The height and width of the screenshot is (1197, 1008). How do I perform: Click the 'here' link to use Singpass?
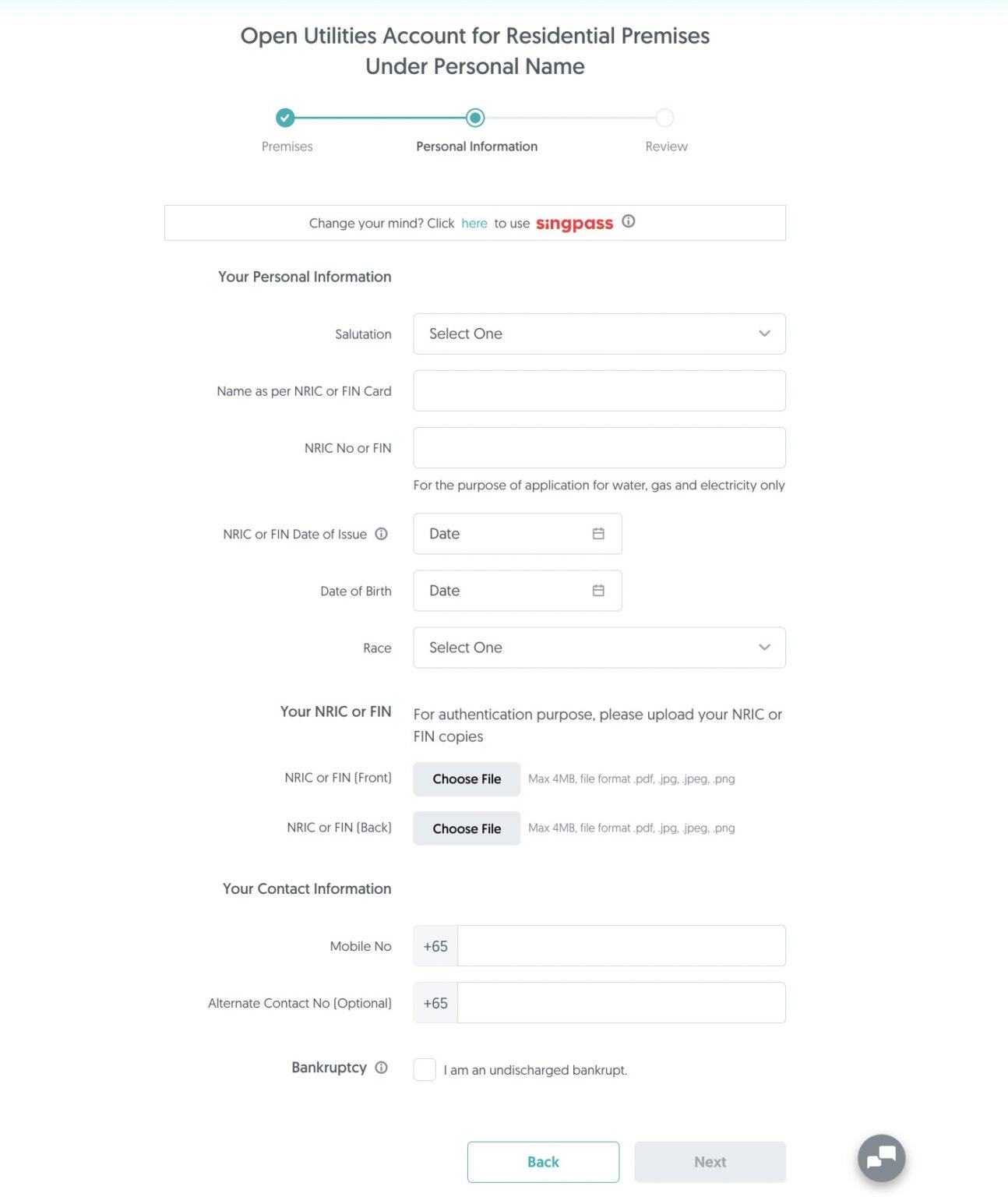[474, 223]
